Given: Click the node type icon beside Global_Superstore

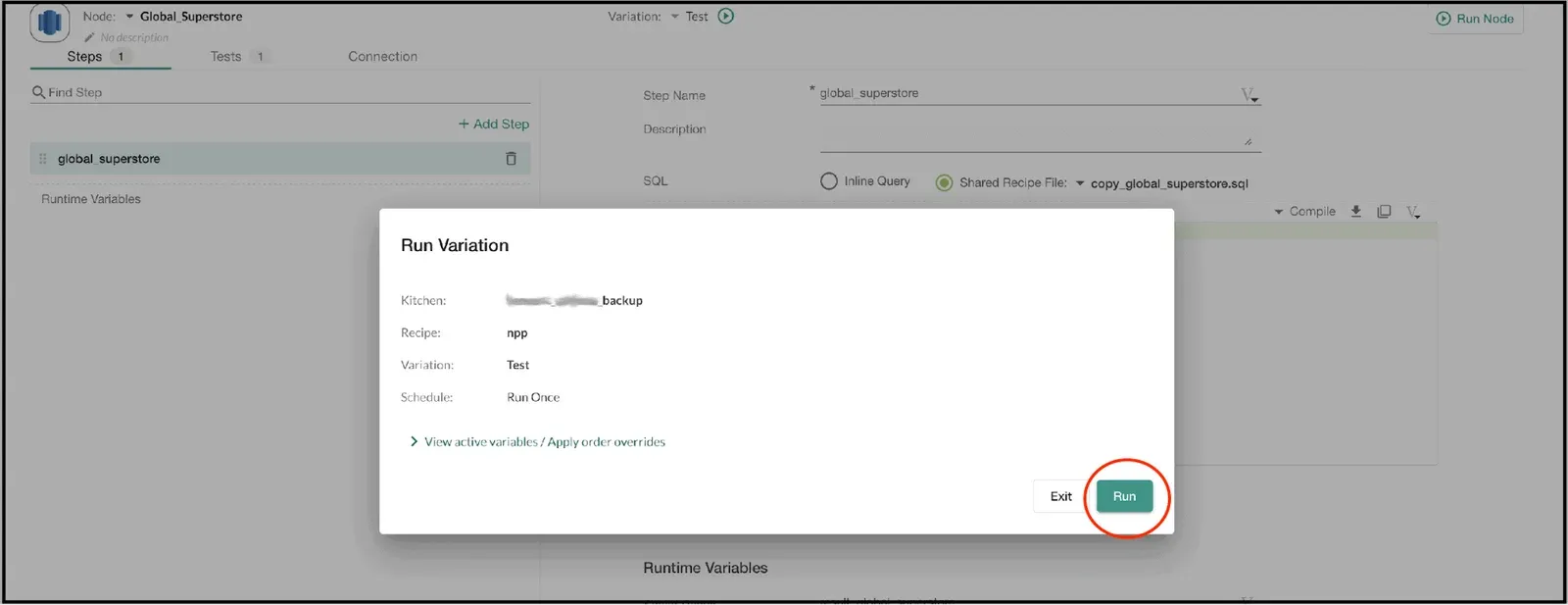Looking at the screenshot, I should click(x=49, y=23).
